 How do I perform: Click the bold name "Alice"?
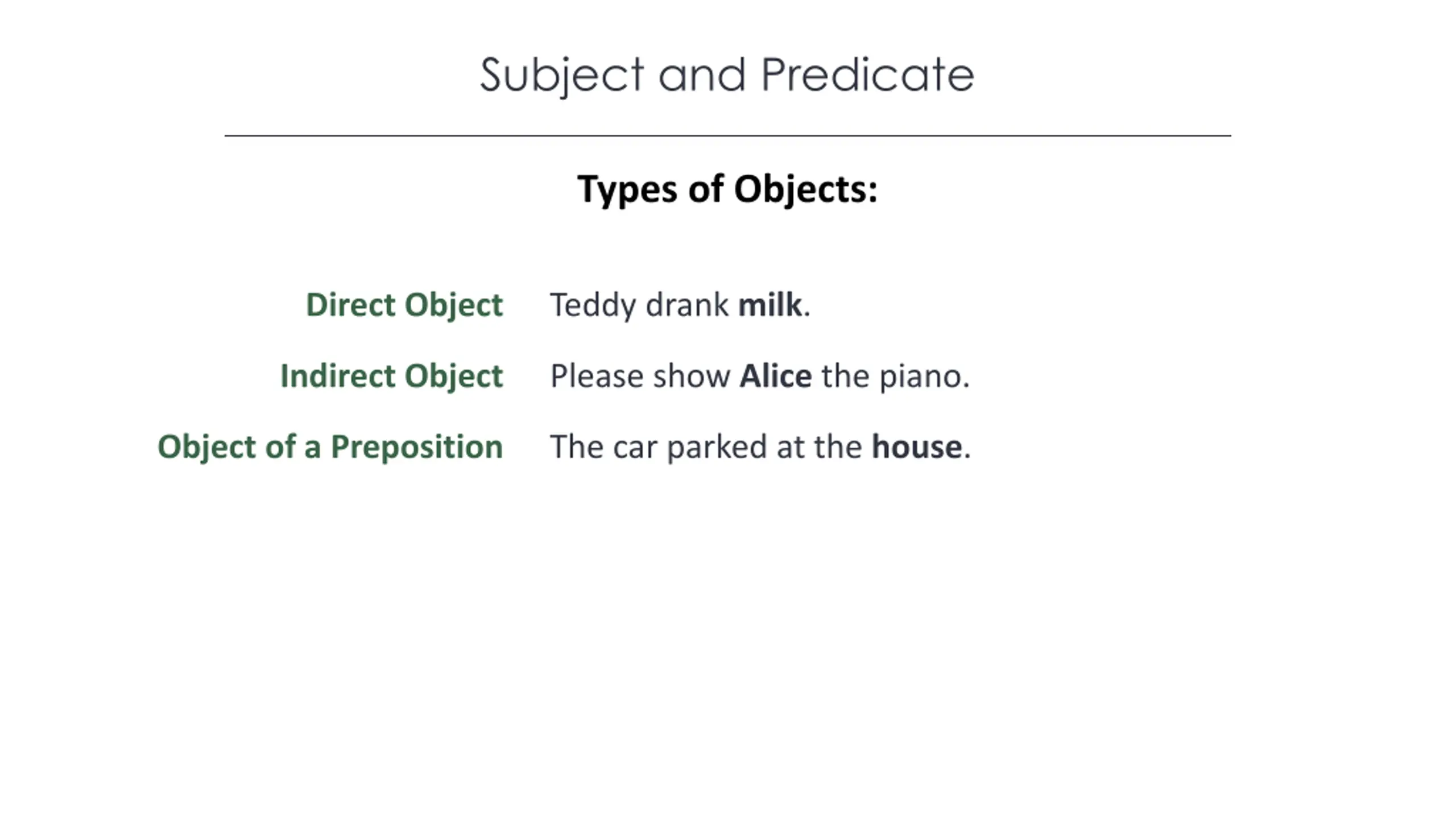(x=776, y=376)
